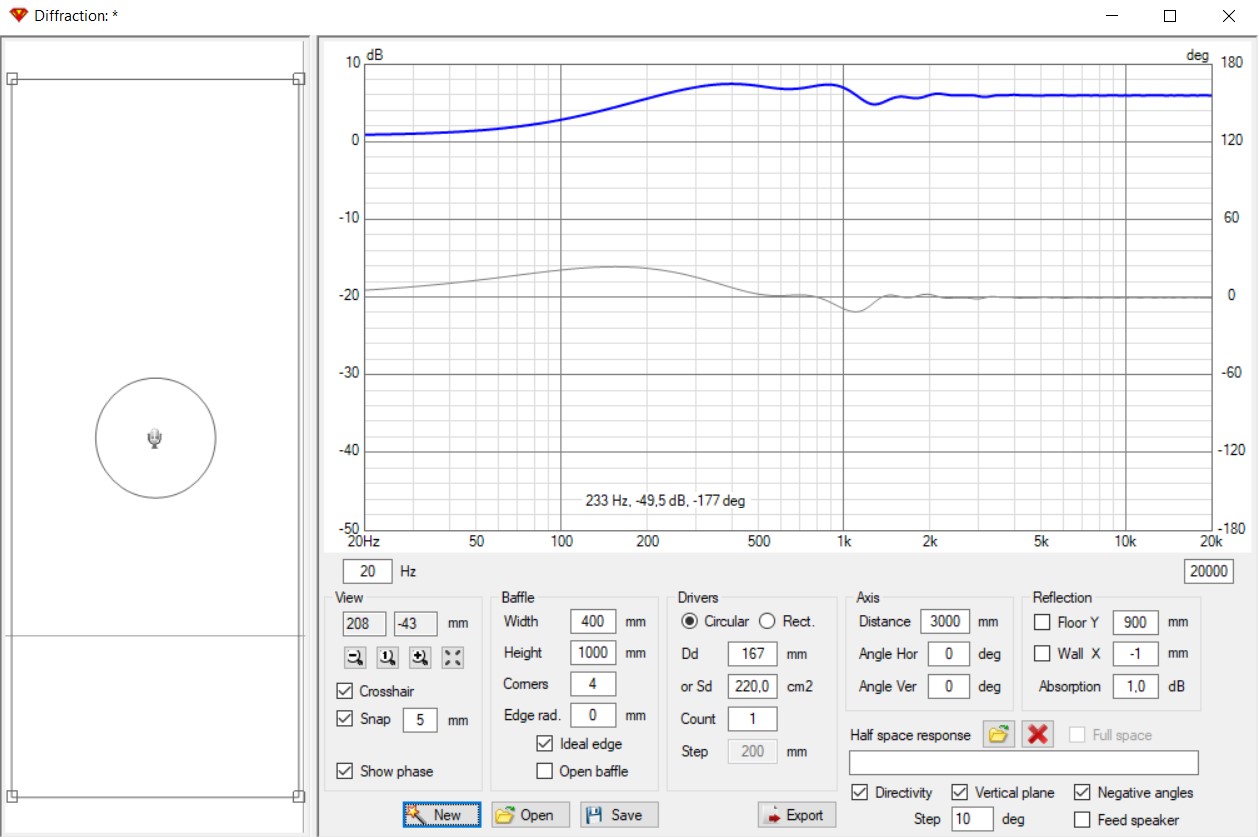Click the half space response path field
The image size is (1259, 837).
coord(1023,763)
